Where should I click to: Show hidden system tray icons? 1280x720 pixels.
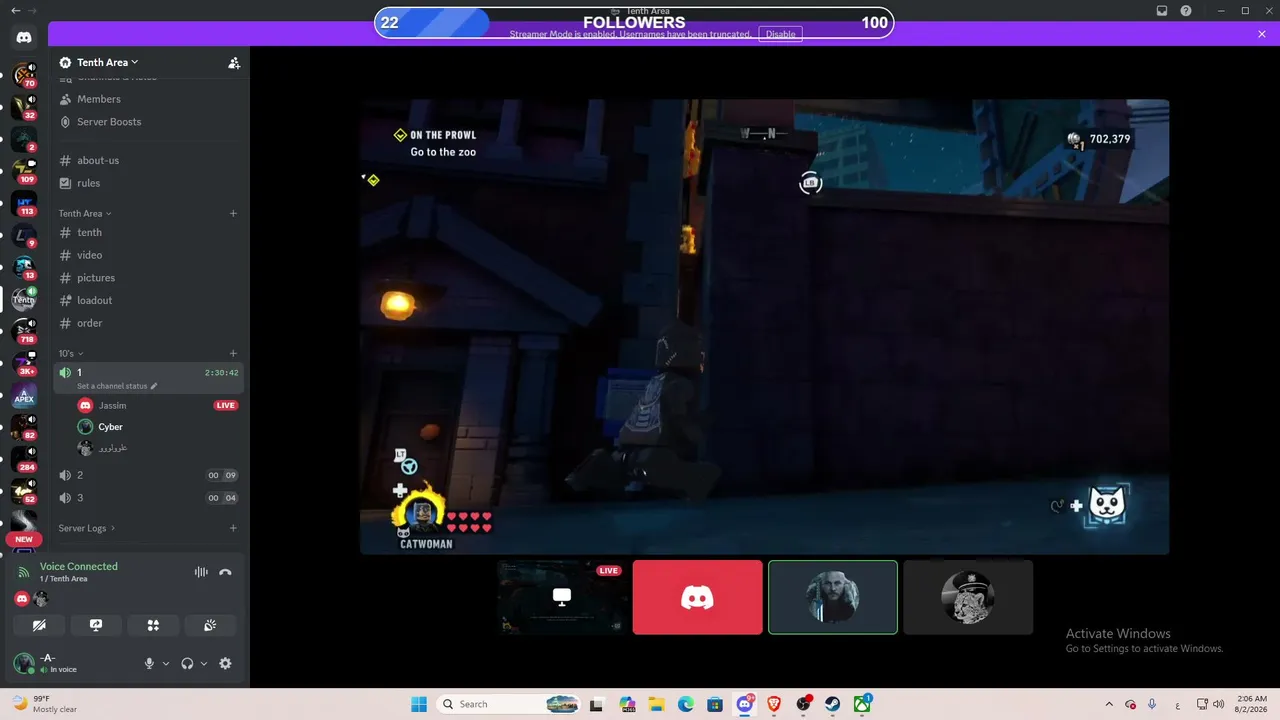point(1108,704)
